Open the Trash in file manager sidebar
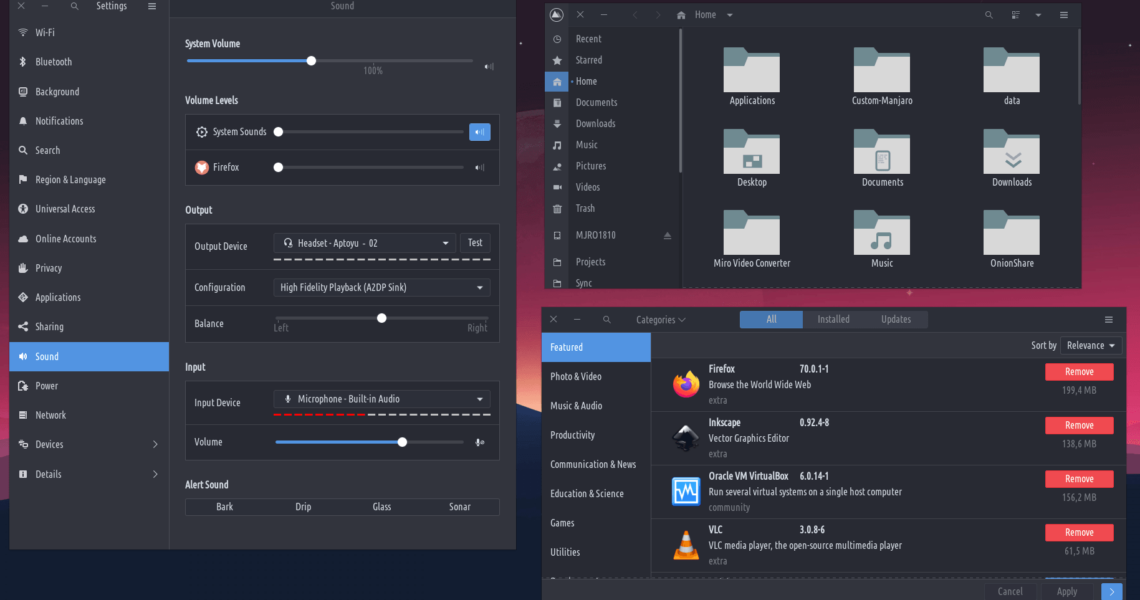 [585, 209]
